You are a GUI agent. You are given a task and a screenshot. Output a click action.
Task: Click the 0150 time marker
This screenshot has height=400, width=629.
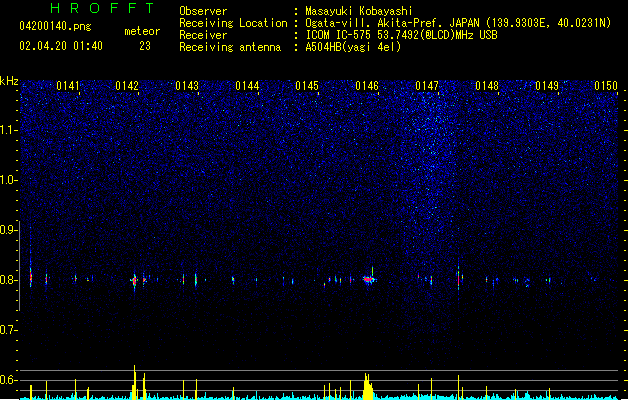pos(606,86)
